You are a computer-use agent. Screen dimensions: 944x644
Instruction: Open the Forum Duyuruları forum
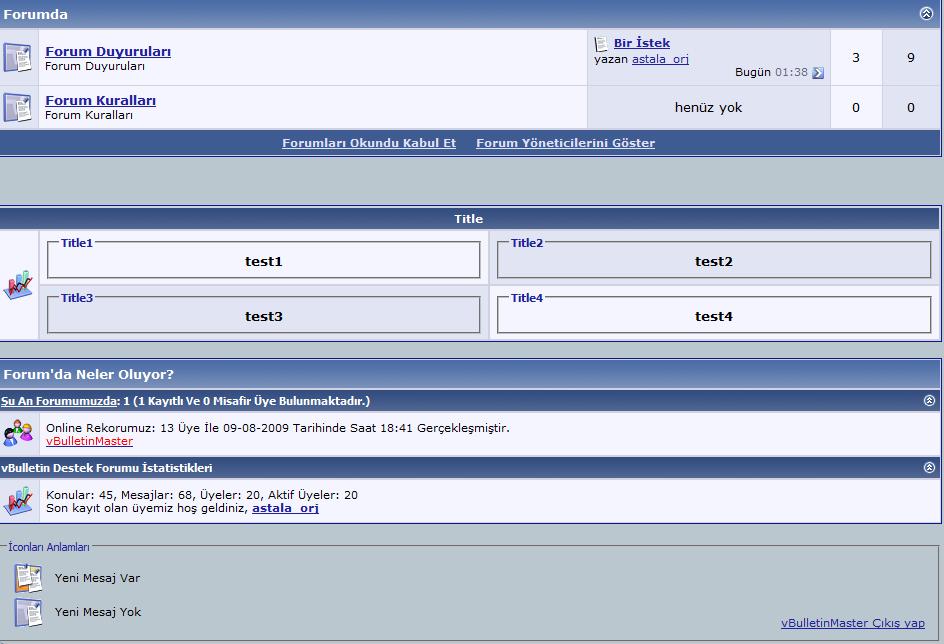[x=108, y=51]
